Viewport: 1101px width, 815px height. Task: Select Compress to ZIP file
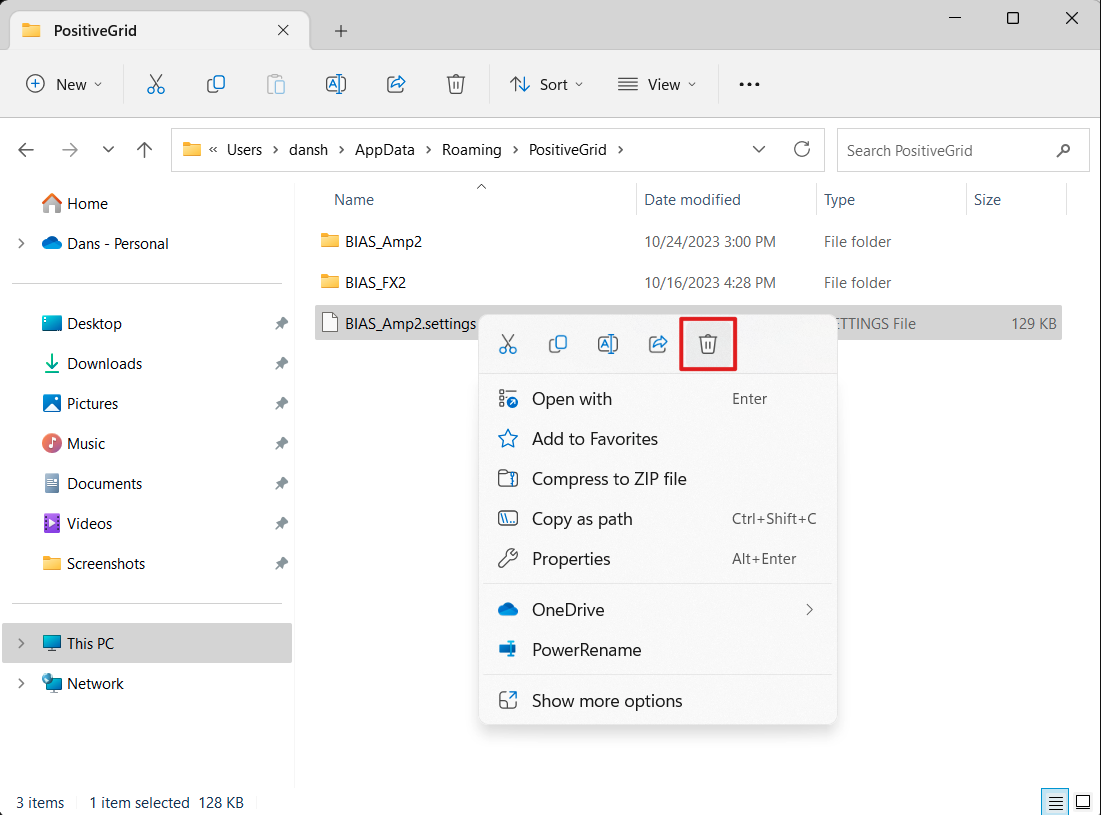[657, 479]
